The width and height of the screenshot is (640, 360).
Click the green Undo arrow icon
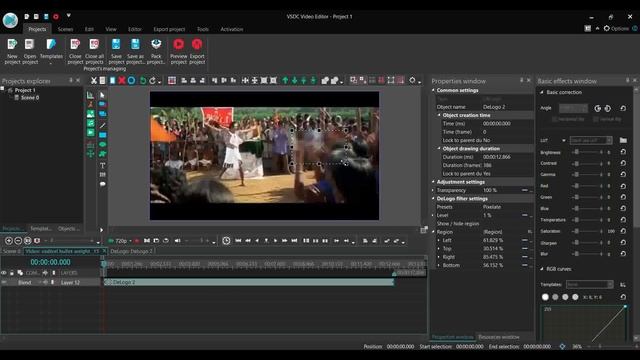[143, 80]
